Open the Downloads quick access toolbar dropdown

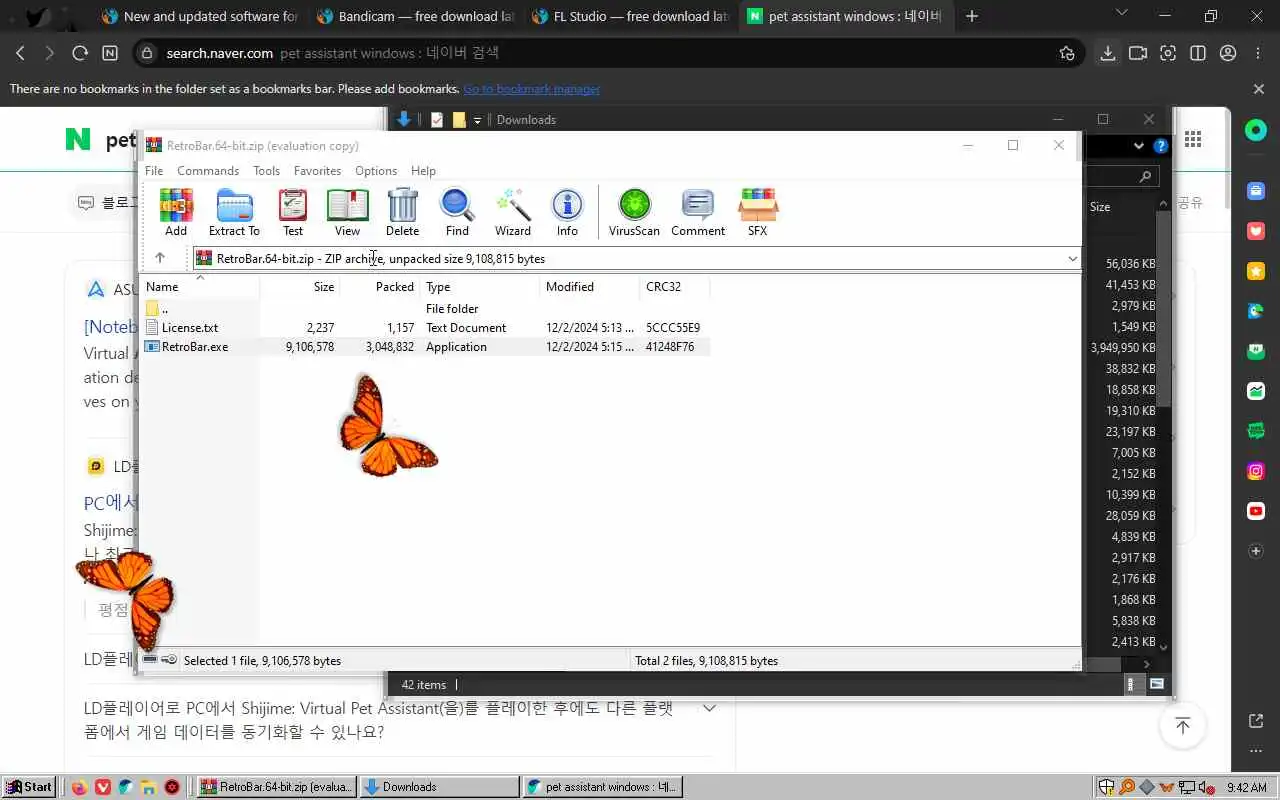point(477,120)
